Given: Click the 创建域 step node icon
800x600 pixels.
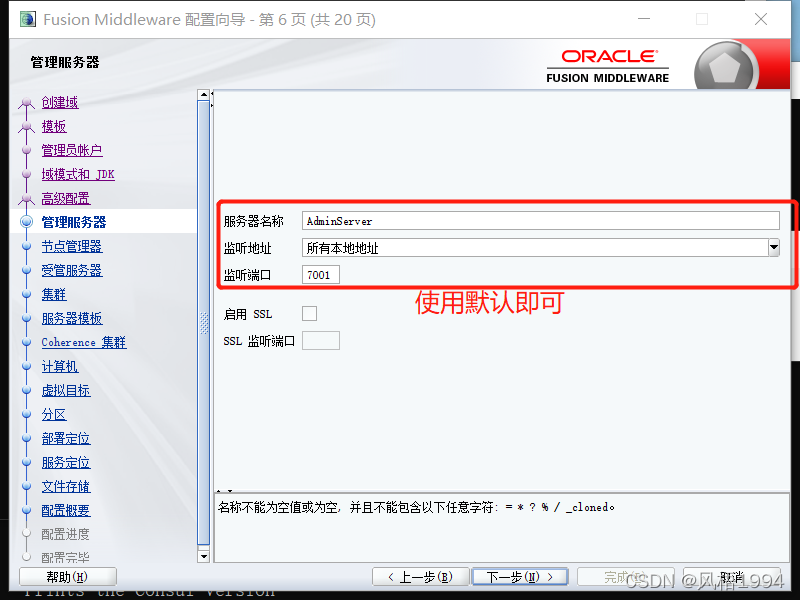Looking at the screenshot, I should (26, 104).
